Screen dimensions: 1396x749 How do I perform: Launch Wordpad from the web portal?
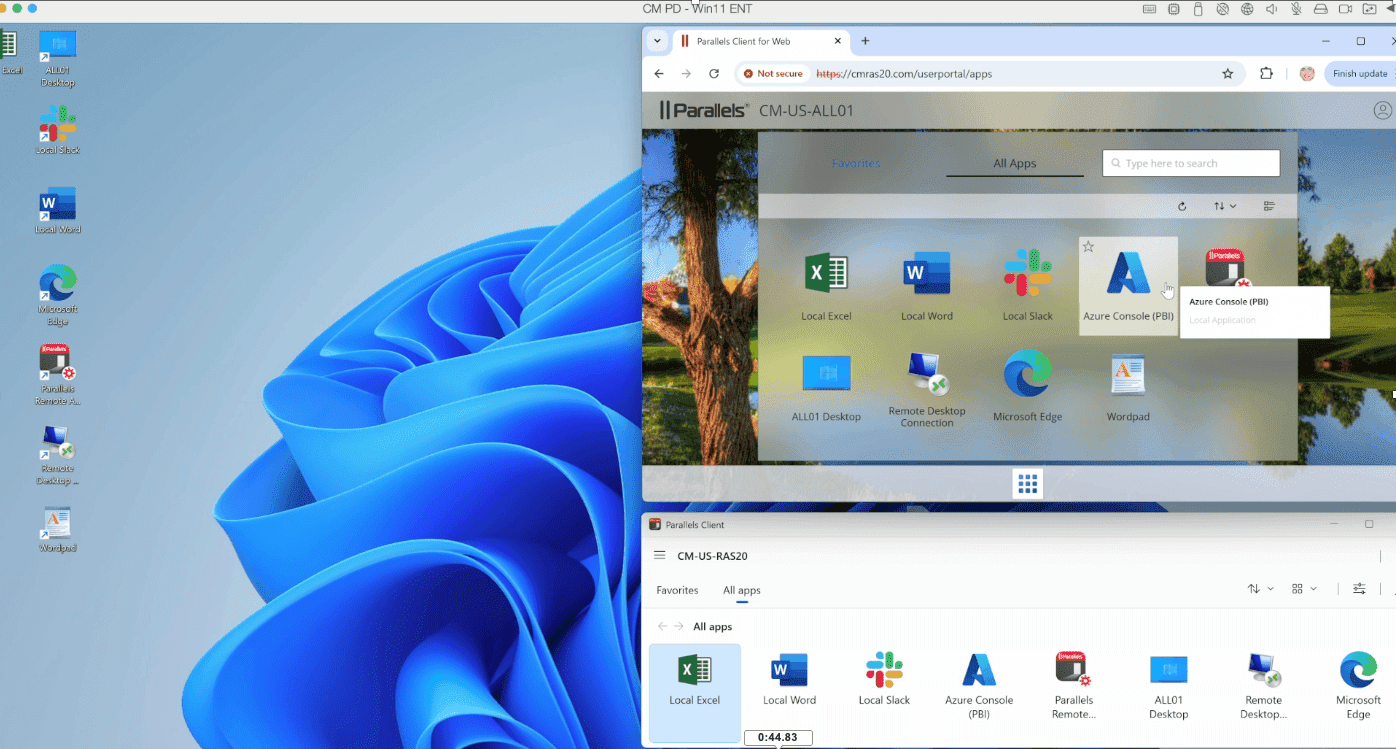point(1128,385)
